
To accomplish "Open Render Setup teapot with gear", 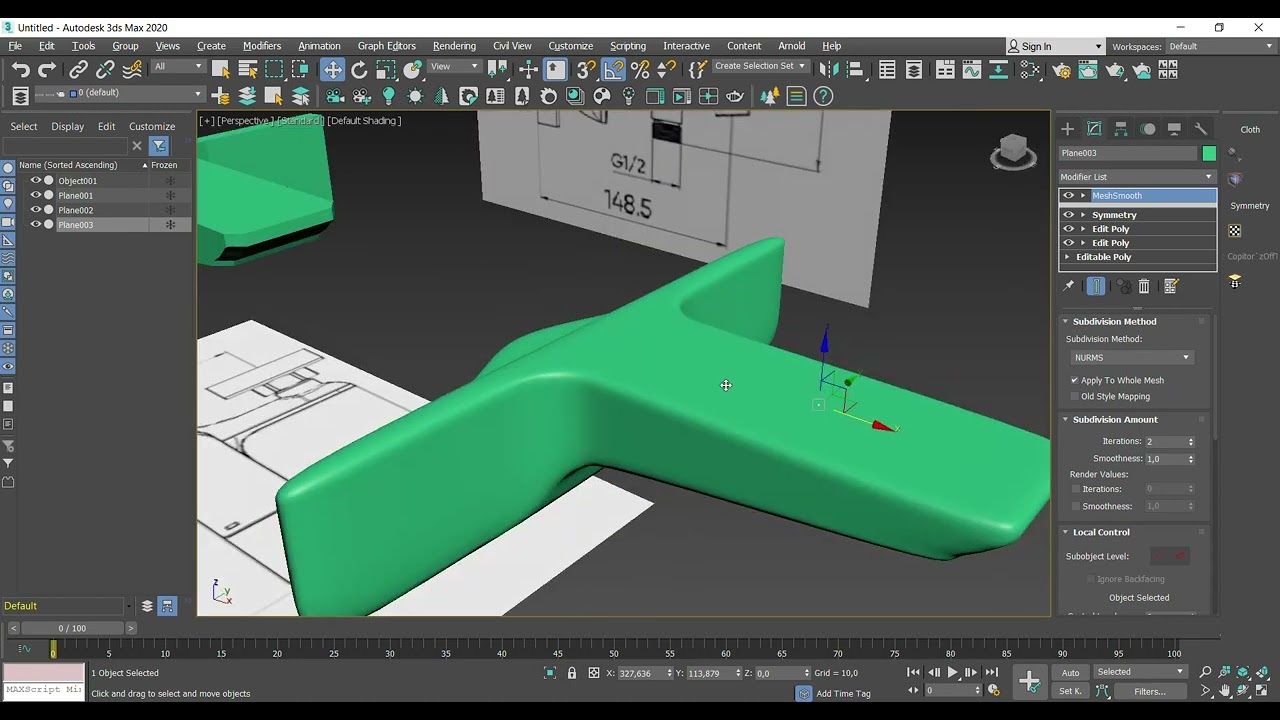I will click(1061, 69).
